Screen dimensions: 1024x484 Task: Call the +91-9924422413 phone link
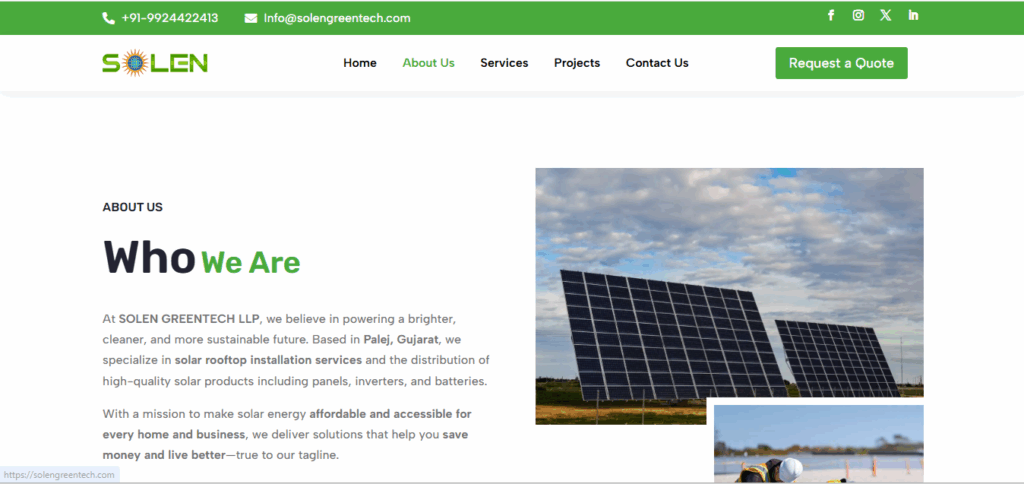point(169,18)
